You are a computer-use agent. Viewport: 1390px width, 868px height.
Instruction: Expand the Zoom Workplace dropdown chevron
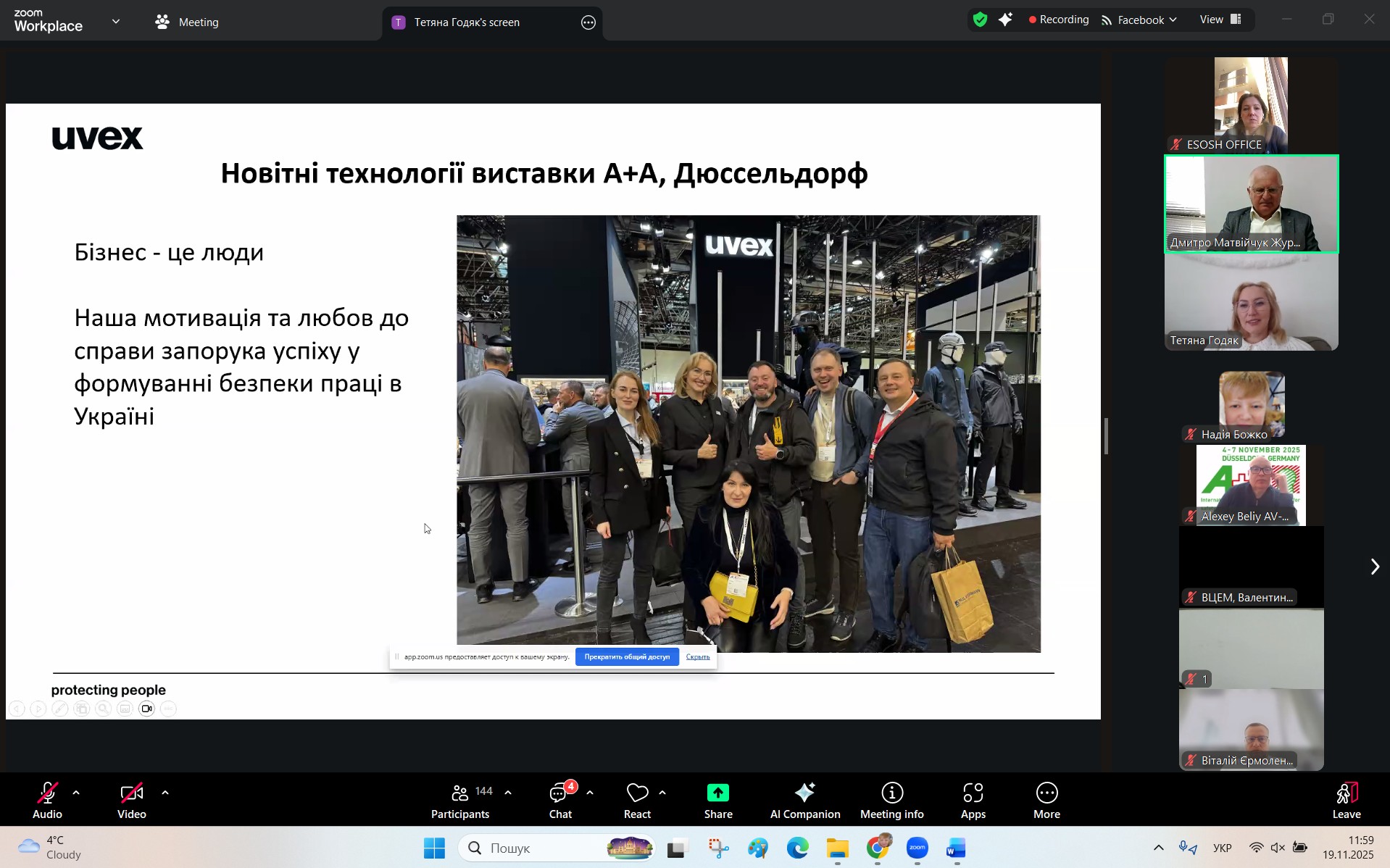click(116, 22)
